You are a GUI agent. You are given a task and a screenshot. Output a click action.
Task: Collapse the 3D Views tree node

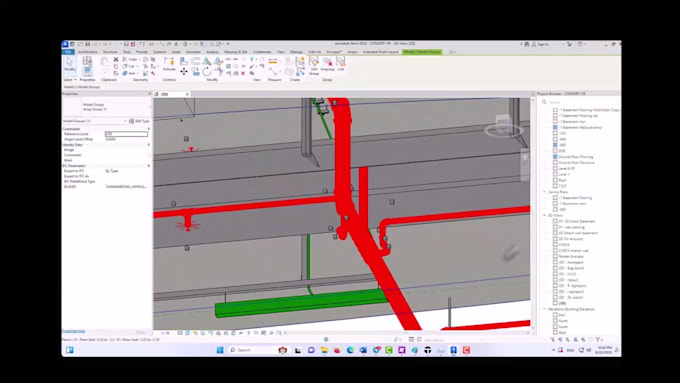(545, 215)
